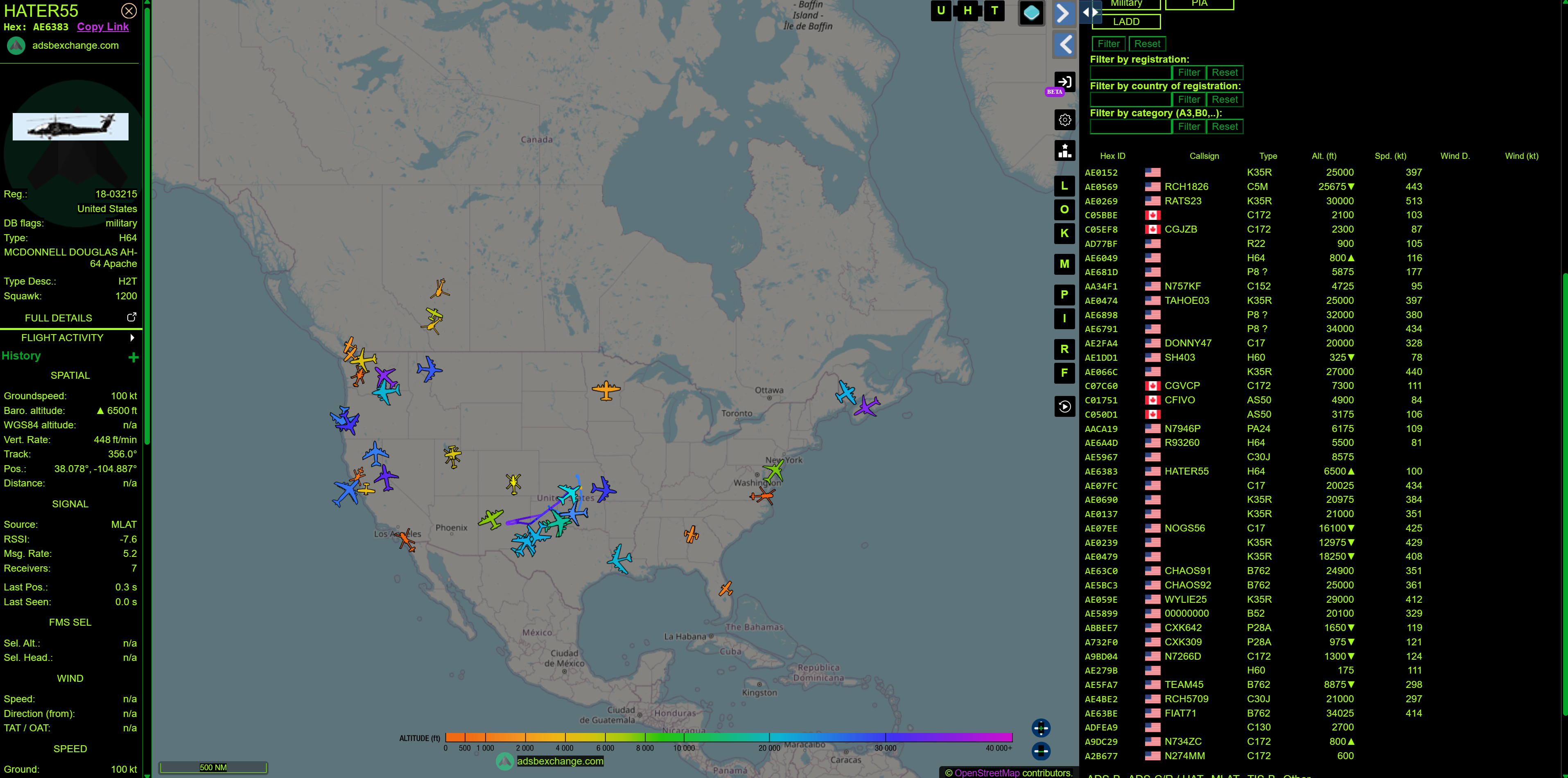
Task: Toggle the L labels button
Action: pyautogui.click(x=1064, y=185)
